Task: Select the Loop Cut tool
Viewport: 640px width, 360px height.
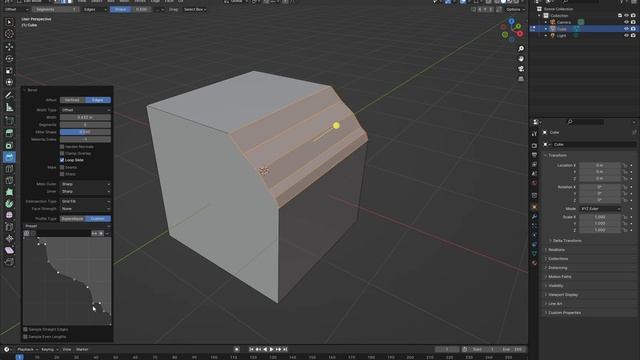Action: click(x=9, y=169)
